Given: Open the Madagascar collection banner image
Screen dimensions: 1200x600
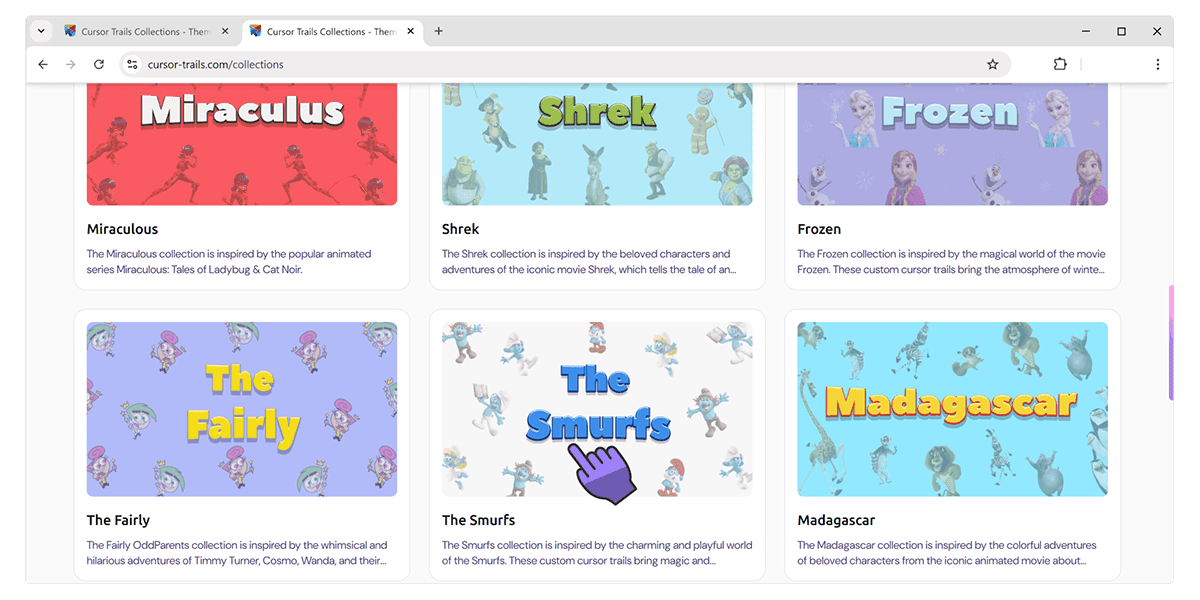Looking at the screenshot, I should pos(952,409).
